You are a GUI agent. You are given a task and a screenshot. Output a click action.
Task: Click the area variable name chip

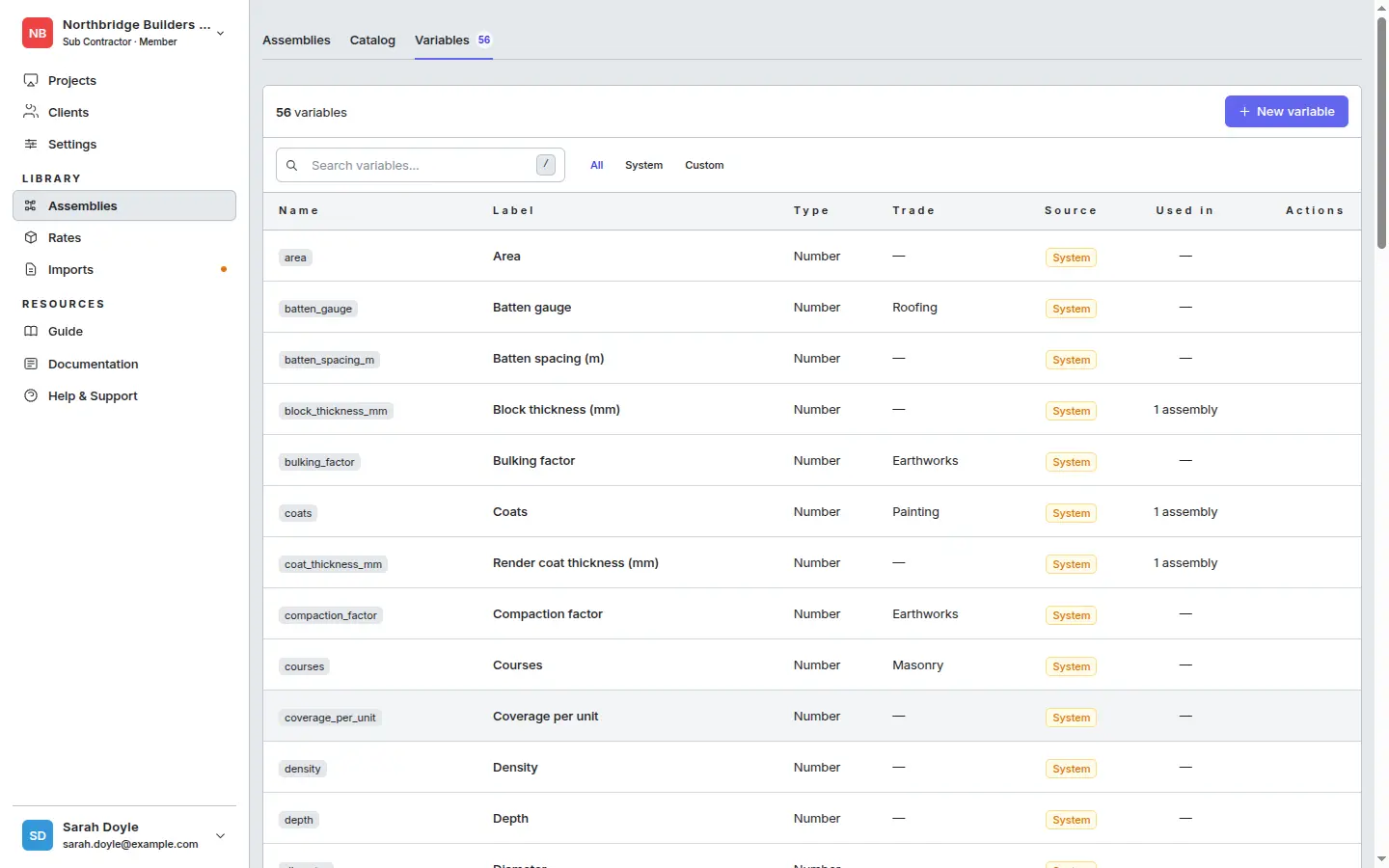295,258
